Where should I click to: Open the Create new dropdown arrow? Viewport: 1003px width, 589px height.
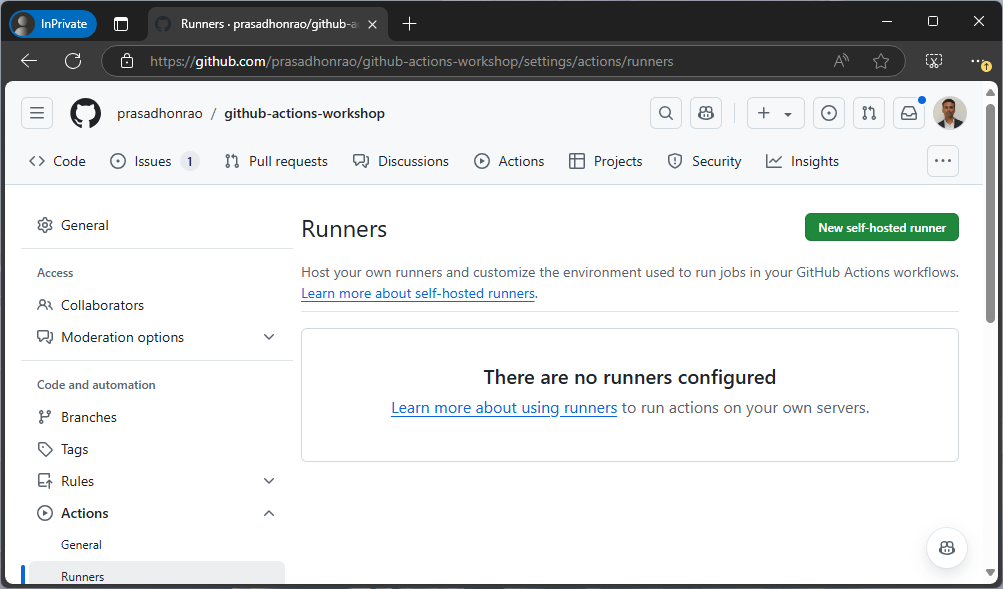pyautogui.click(x=788, y=114)
